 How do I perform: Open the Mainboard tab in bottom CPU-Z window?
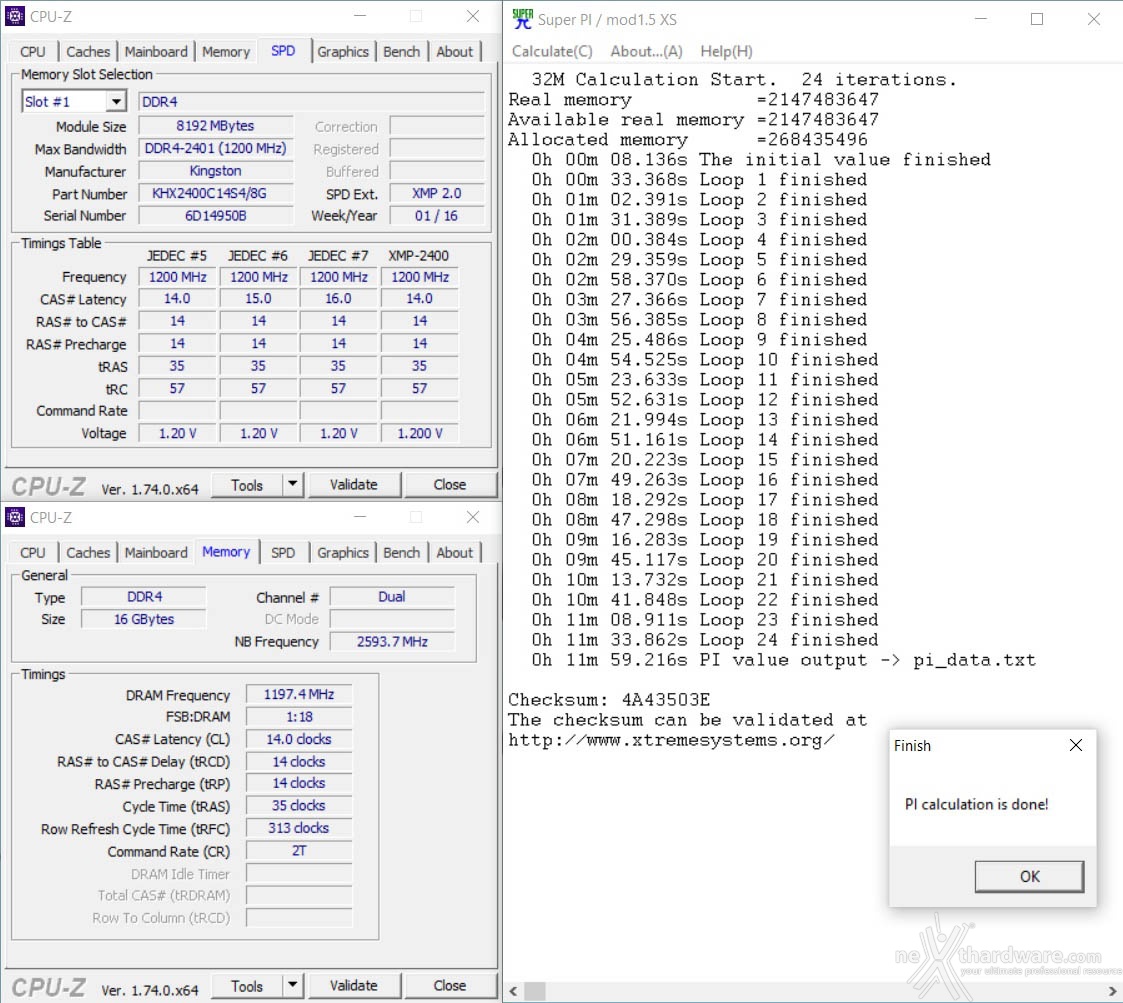click(x=156, y=552)
